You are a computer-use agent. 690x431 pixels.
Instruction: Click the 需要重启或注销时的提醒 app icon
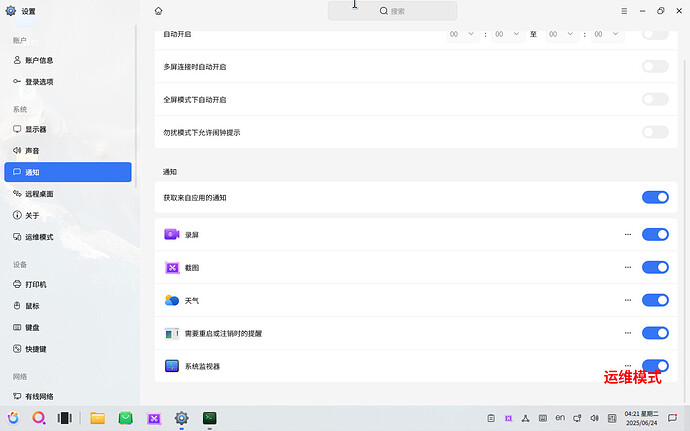[172, 333]
